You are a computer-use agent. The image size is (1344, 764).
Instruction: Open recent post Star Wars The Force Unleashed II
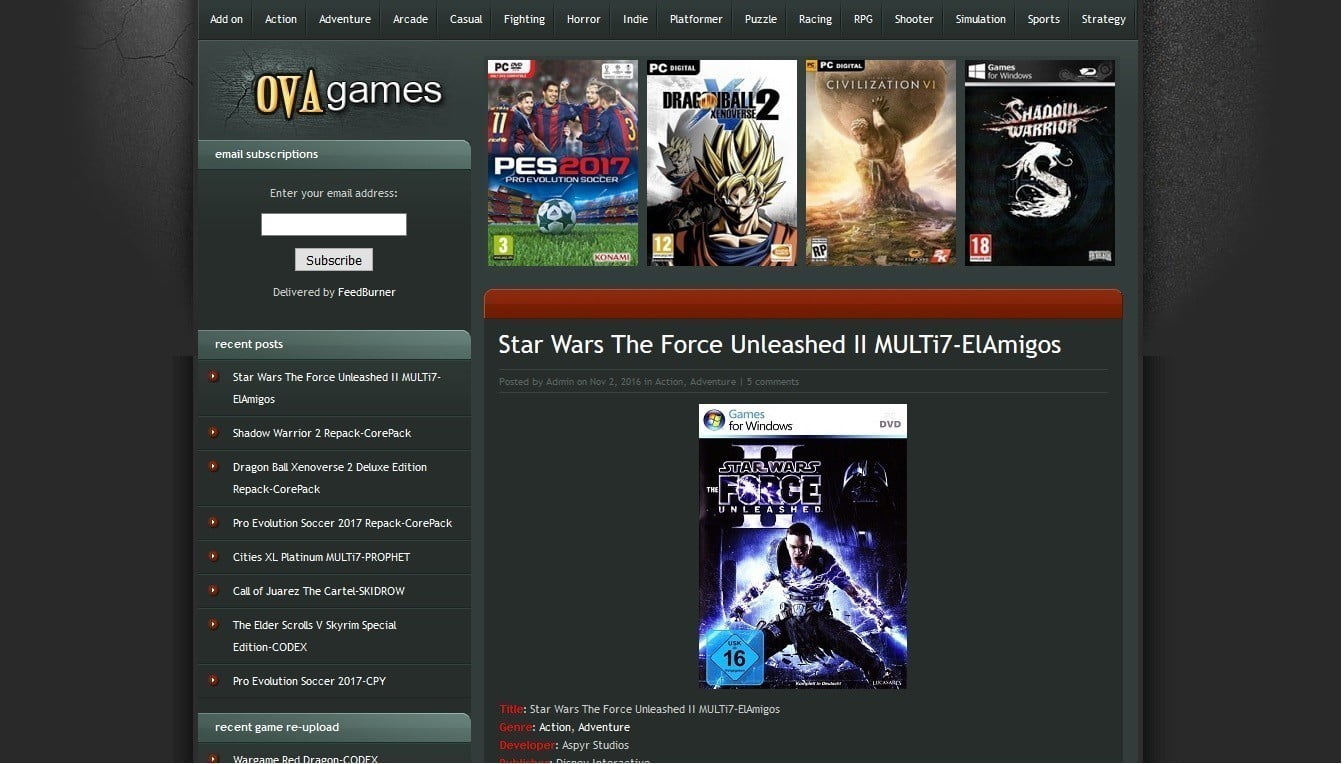coord(337,388)
